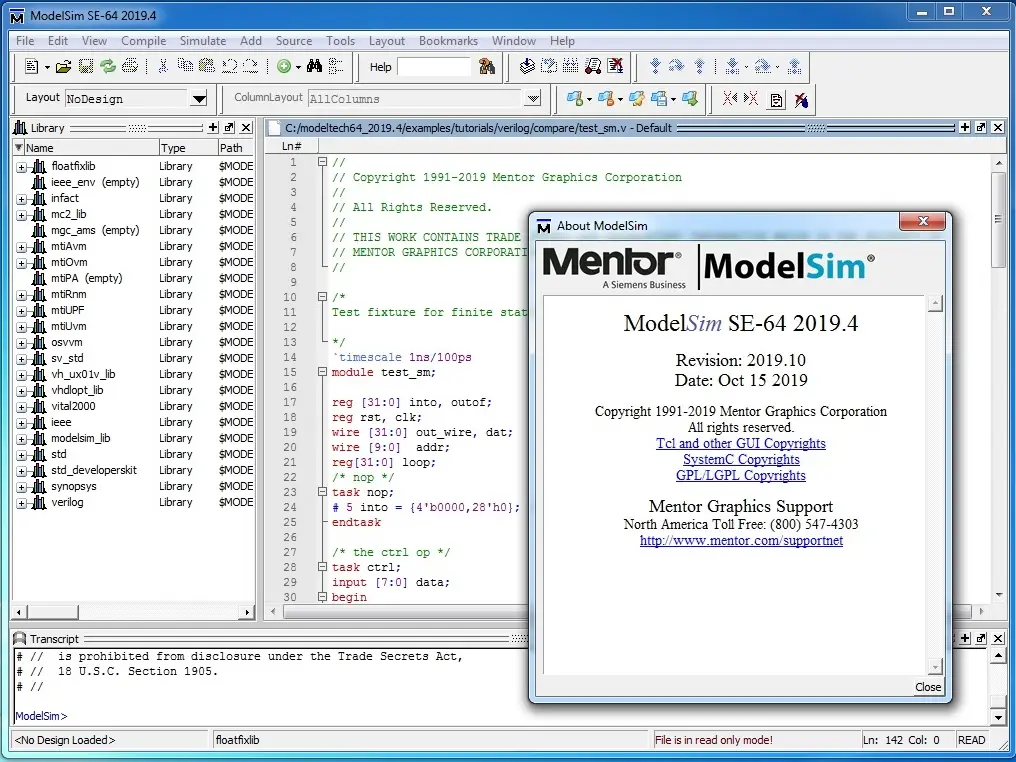Viewport: 1016px width, 762px height.
Task: Click the green Add plus icon
Action: pyautogui.click(x=284, y=66)
